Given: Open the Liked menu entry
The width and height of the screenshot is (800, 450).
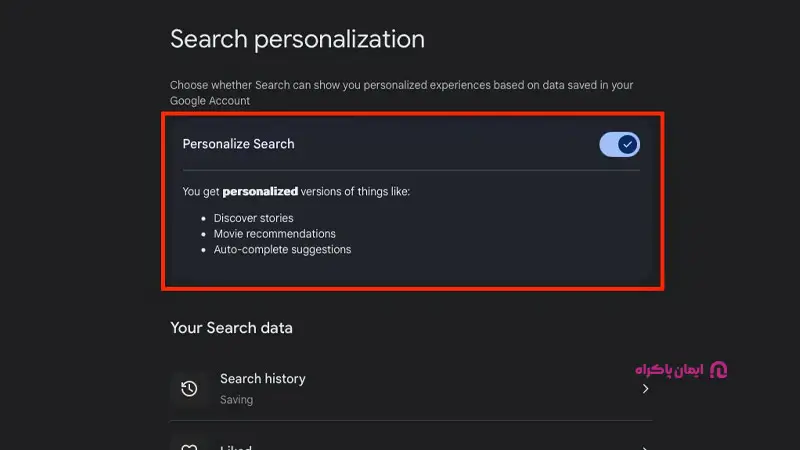Looking at the screenshot, I should [x=236, y=447].
